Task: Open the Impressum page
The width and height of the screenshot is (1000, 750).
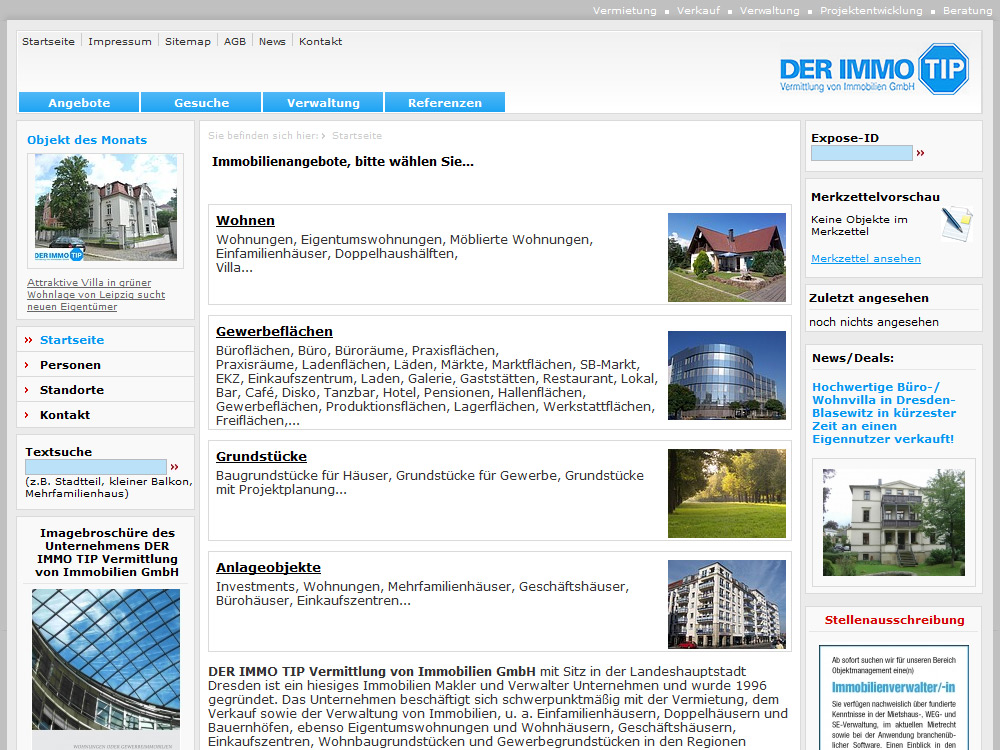Action: coord(120,41)
